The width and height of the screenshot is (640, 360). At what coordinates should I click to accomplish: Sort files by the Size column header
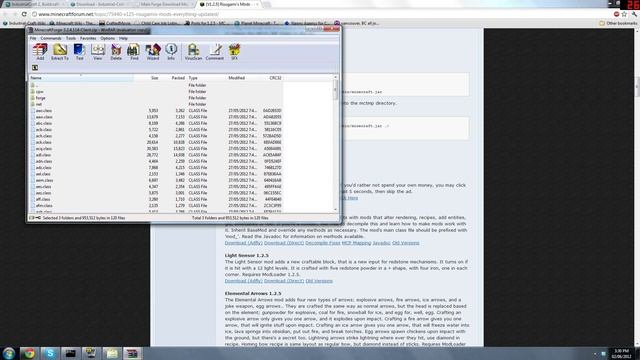click(x=146, y=78)
